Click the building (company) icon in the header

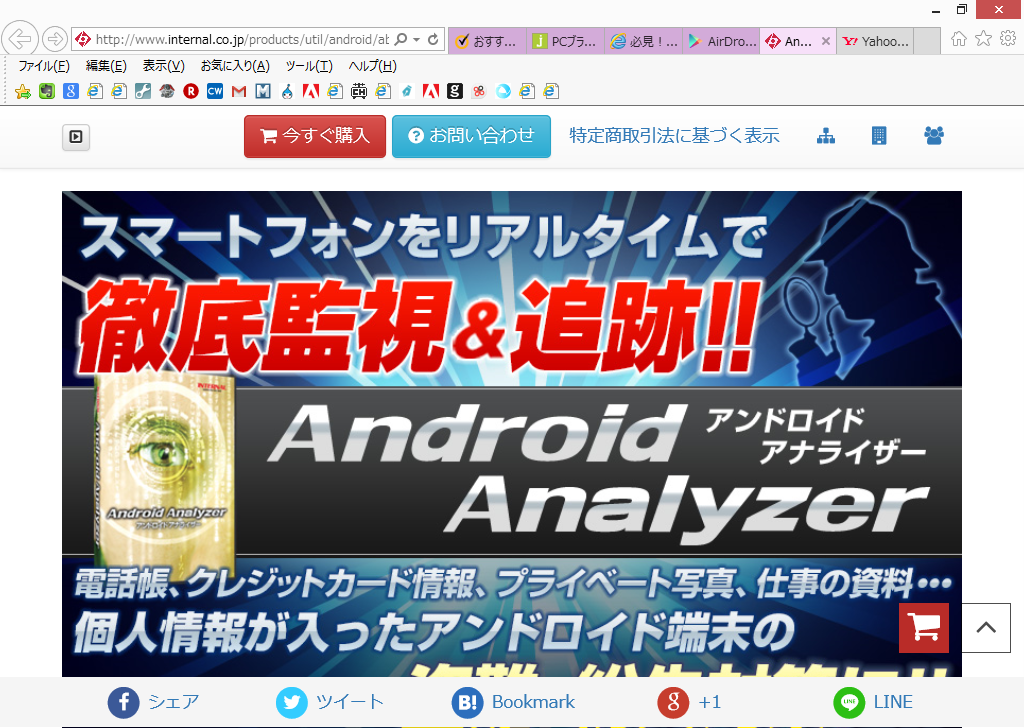pyautogui.click(x=879, y=136)
